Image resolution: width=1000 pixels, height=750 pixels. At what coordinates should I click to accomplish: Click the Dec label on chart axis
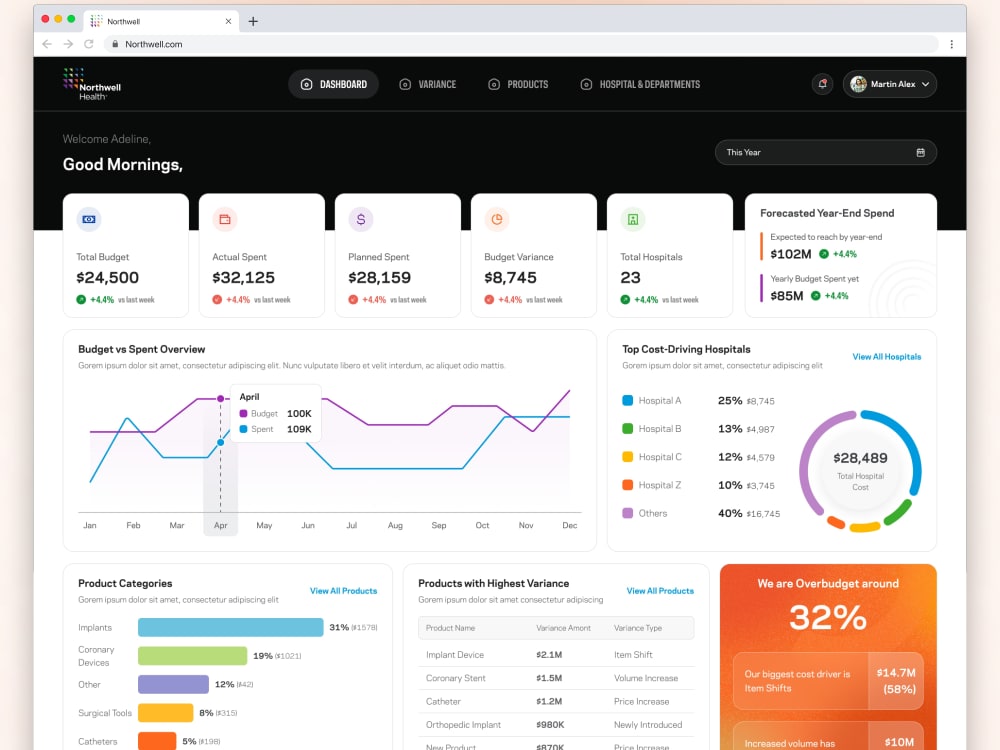pyautogui.click(x=570, y=526)
